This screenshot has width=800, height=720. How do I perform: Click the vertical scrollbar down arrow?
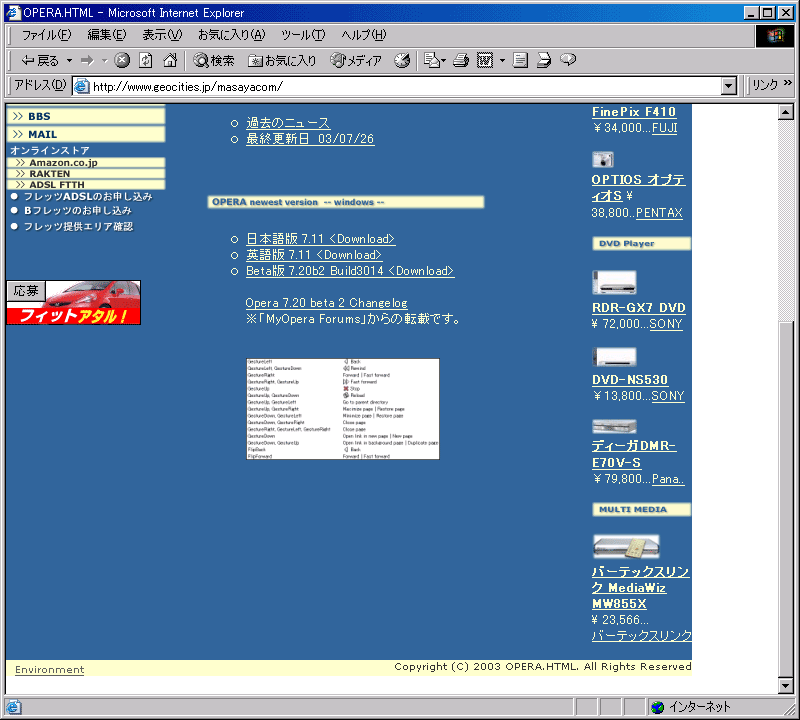click(786, 686)
